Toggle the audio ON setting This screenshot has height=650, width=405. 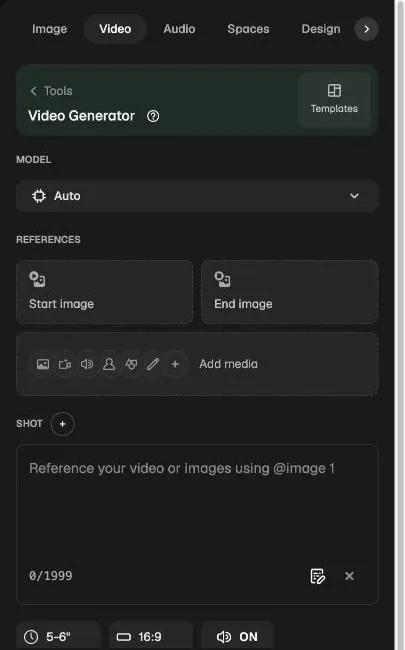[x=238, y=636]
